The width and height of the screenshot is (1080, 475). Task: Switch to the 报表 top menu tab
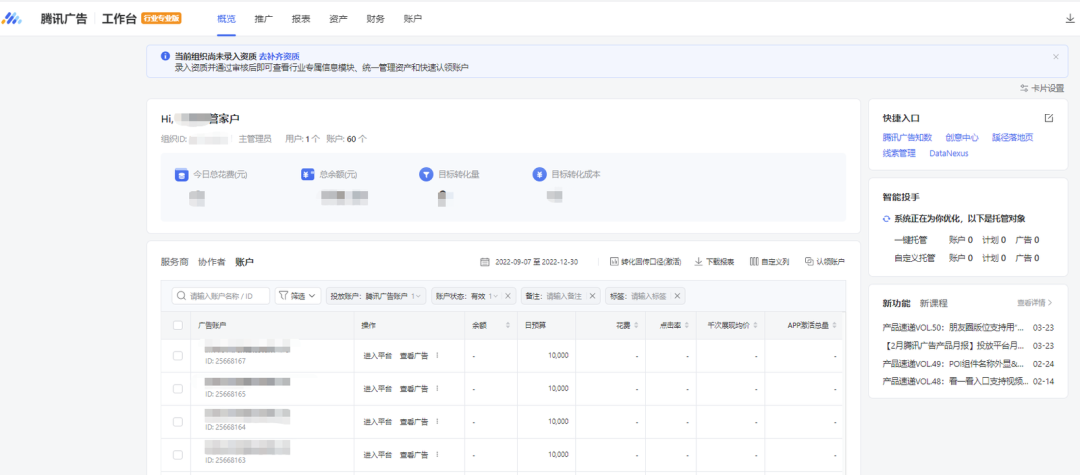click(x=300, y=18)
